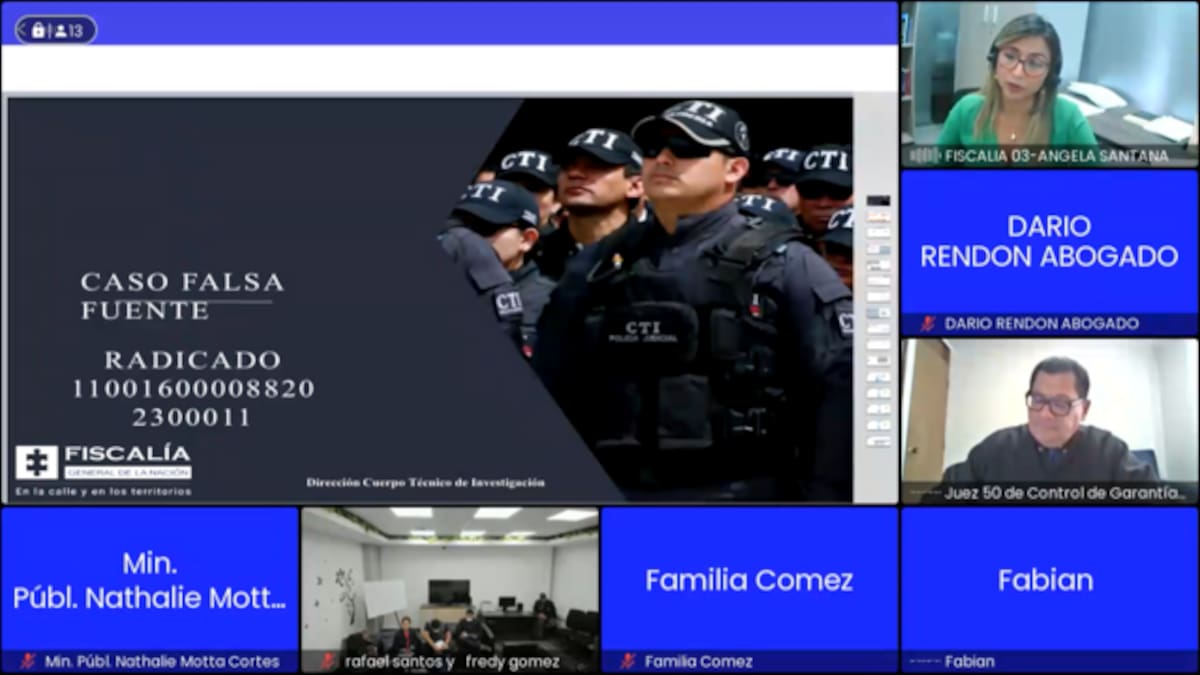The width and height of the screenshot is (1200, 675).
Task: Select the Fabian participant tile
Action: [x=1049, y=580]
